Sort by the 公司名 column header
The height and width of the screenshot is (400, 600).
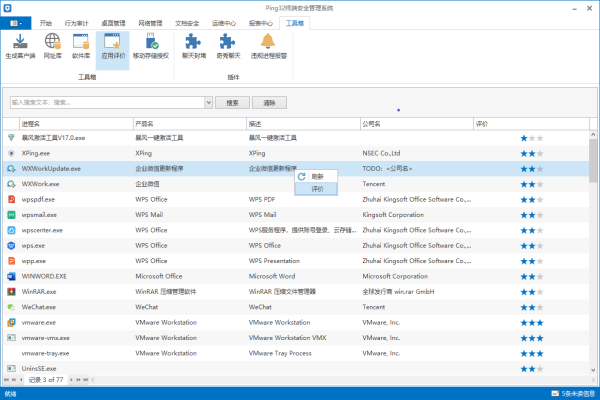(x=417, y=124)
